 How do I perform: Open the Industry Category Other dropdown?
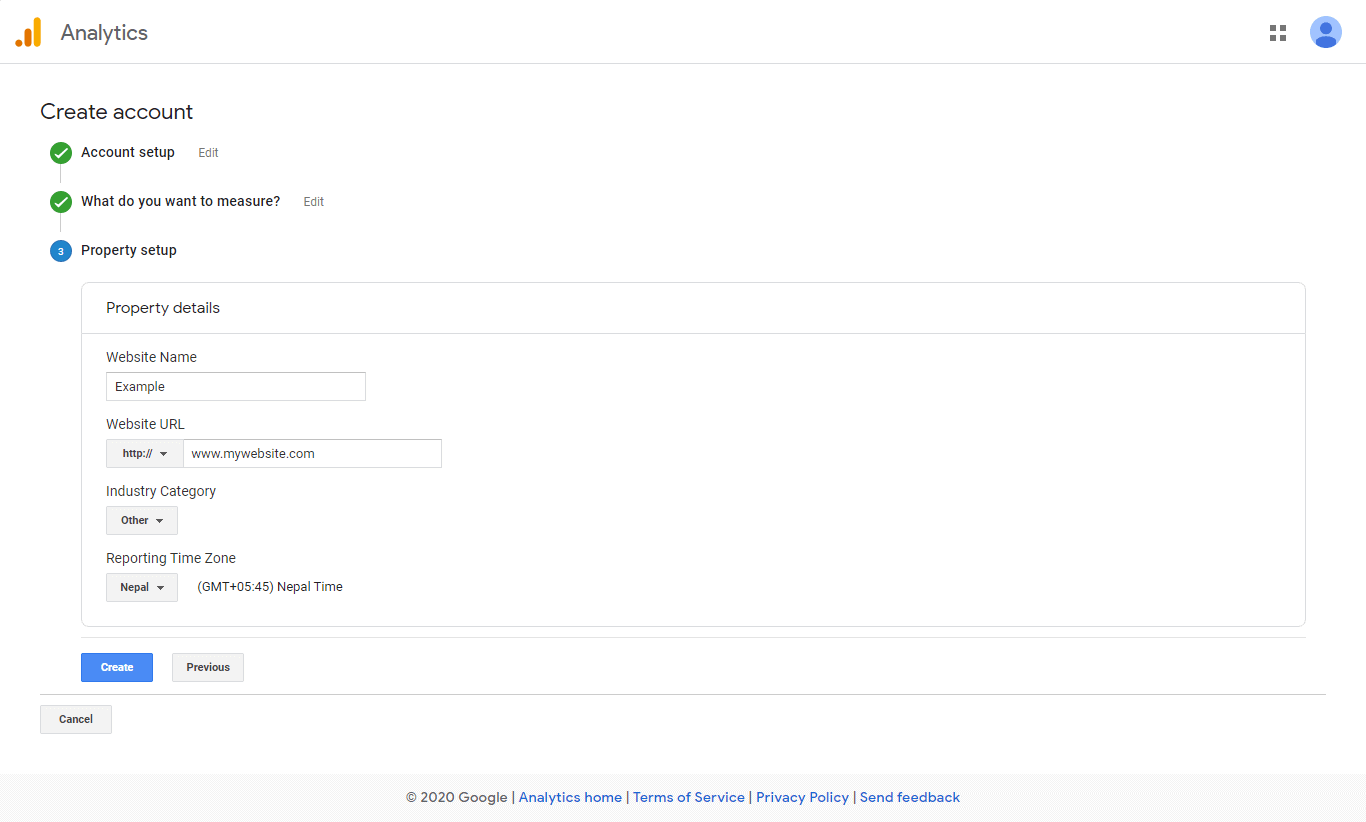click(142, 520)
